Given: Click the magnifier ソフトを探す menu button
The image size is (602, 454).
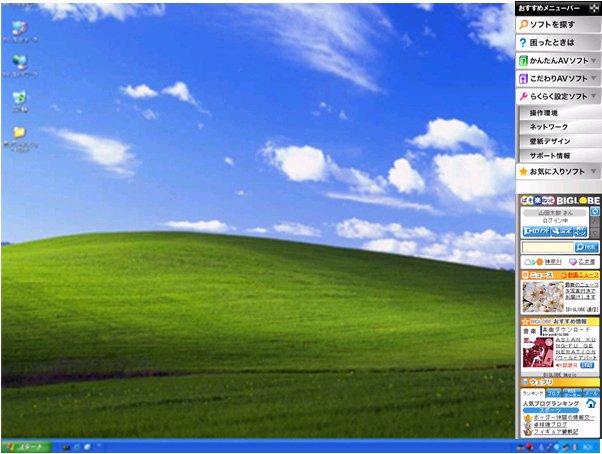Looking at the screenshot, I should pyautogui.click(x=558, y=25).
